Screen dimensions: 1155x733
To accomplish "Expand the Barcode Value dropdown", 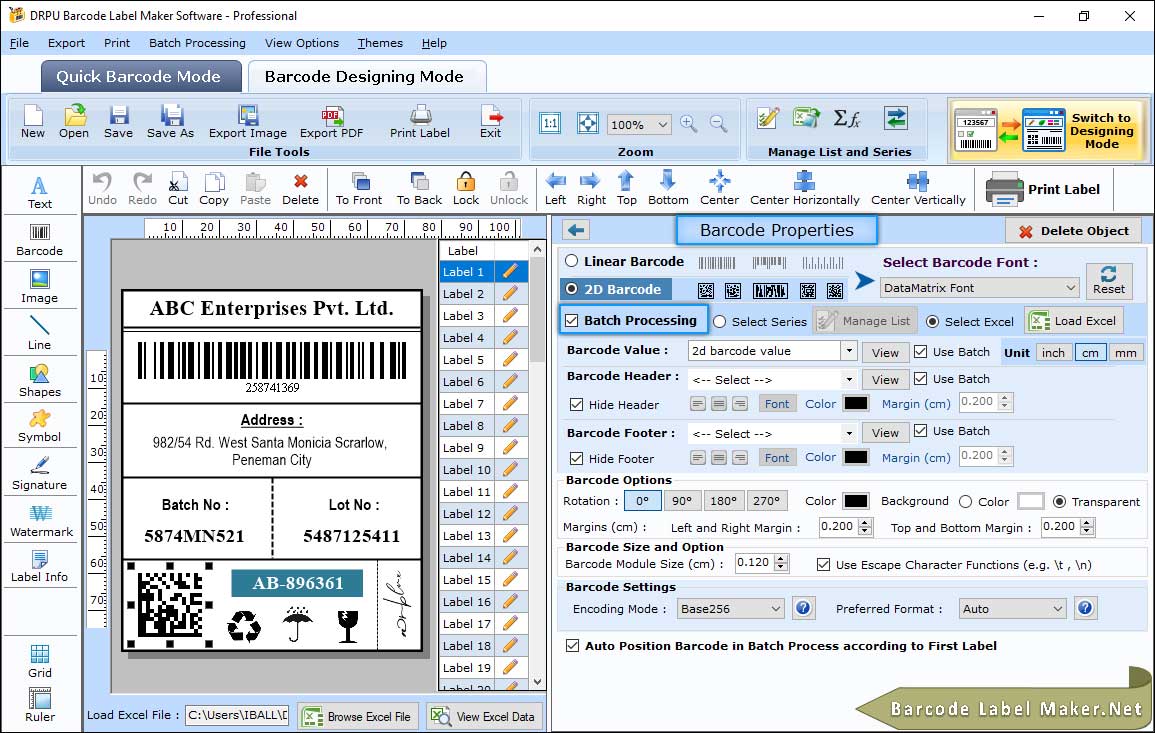I will (849, 351).
